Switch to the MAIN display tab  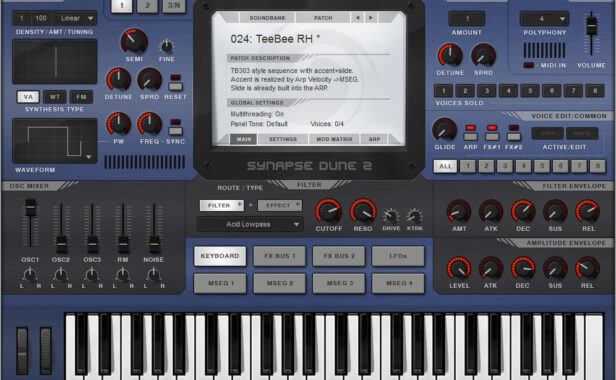(244, 139)
